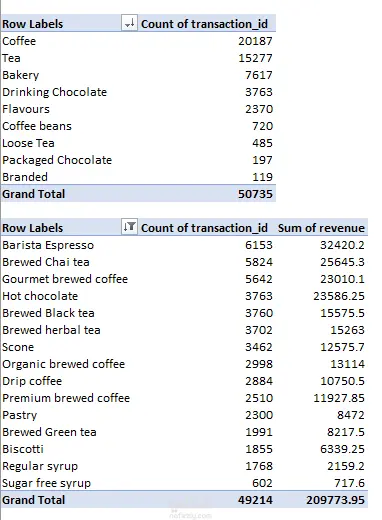Image resolution: width=382 pixels, height=520 pixels.
Task: Select the Premium brewed coffee row label
Action: point(66,398)
